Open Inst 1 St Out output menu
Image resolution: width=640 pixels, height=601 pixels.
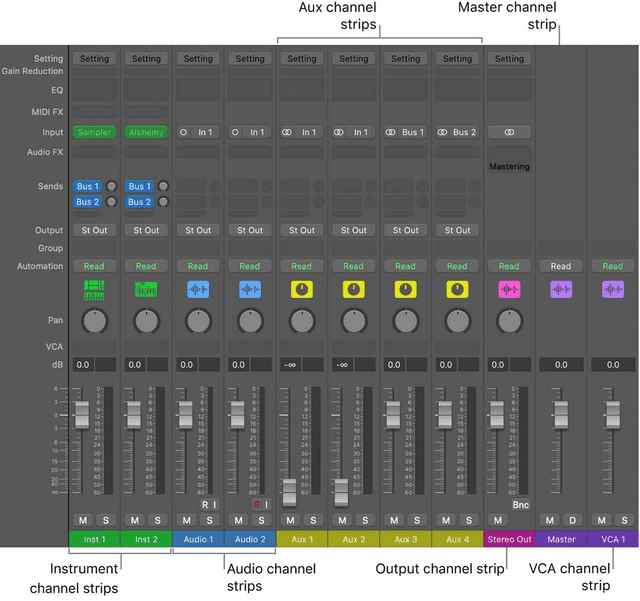pyautogui.click(x=94, y=230)
